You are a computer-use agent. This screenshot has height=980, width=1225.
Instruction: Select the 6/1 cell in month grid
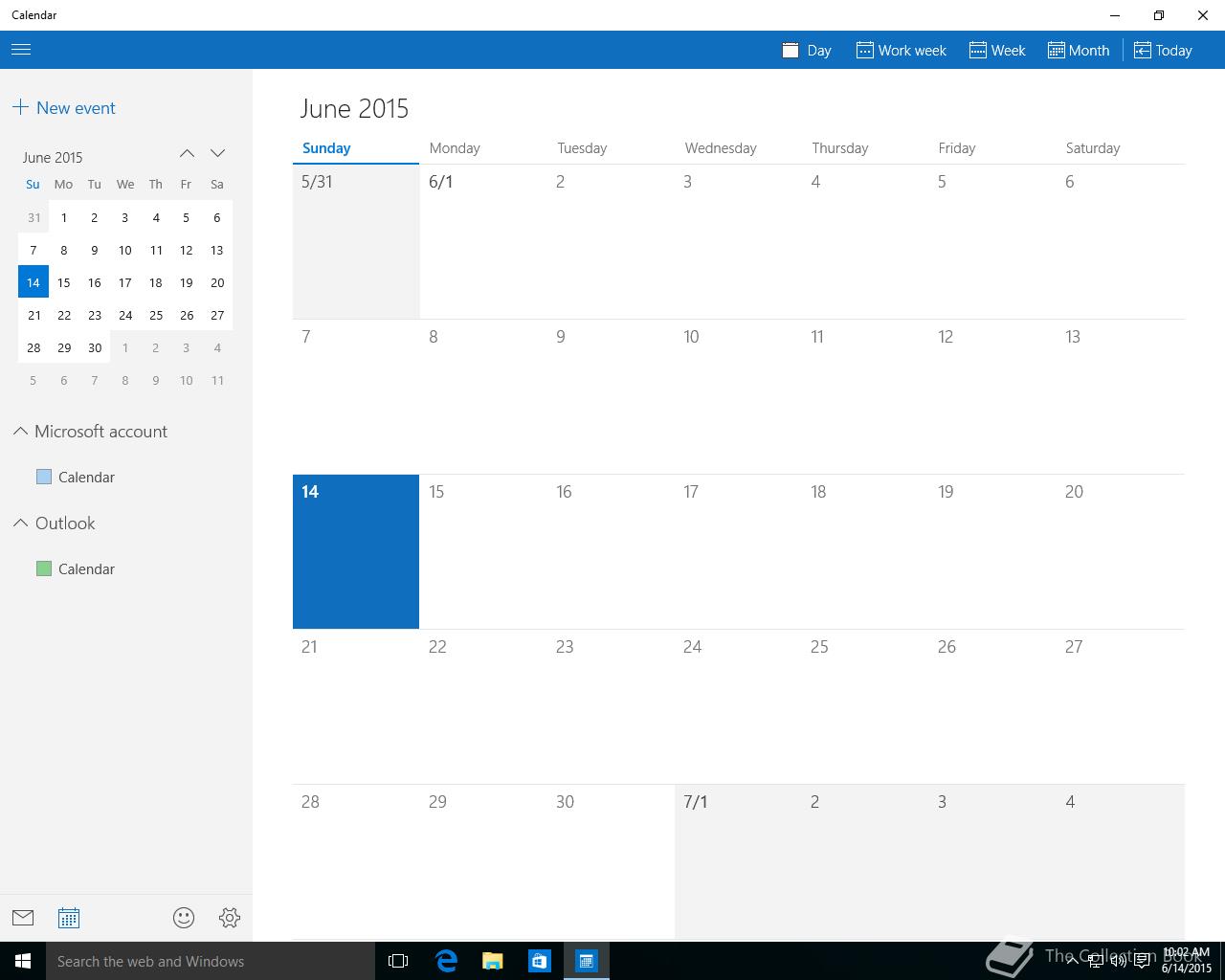click(x=483, y=241)
